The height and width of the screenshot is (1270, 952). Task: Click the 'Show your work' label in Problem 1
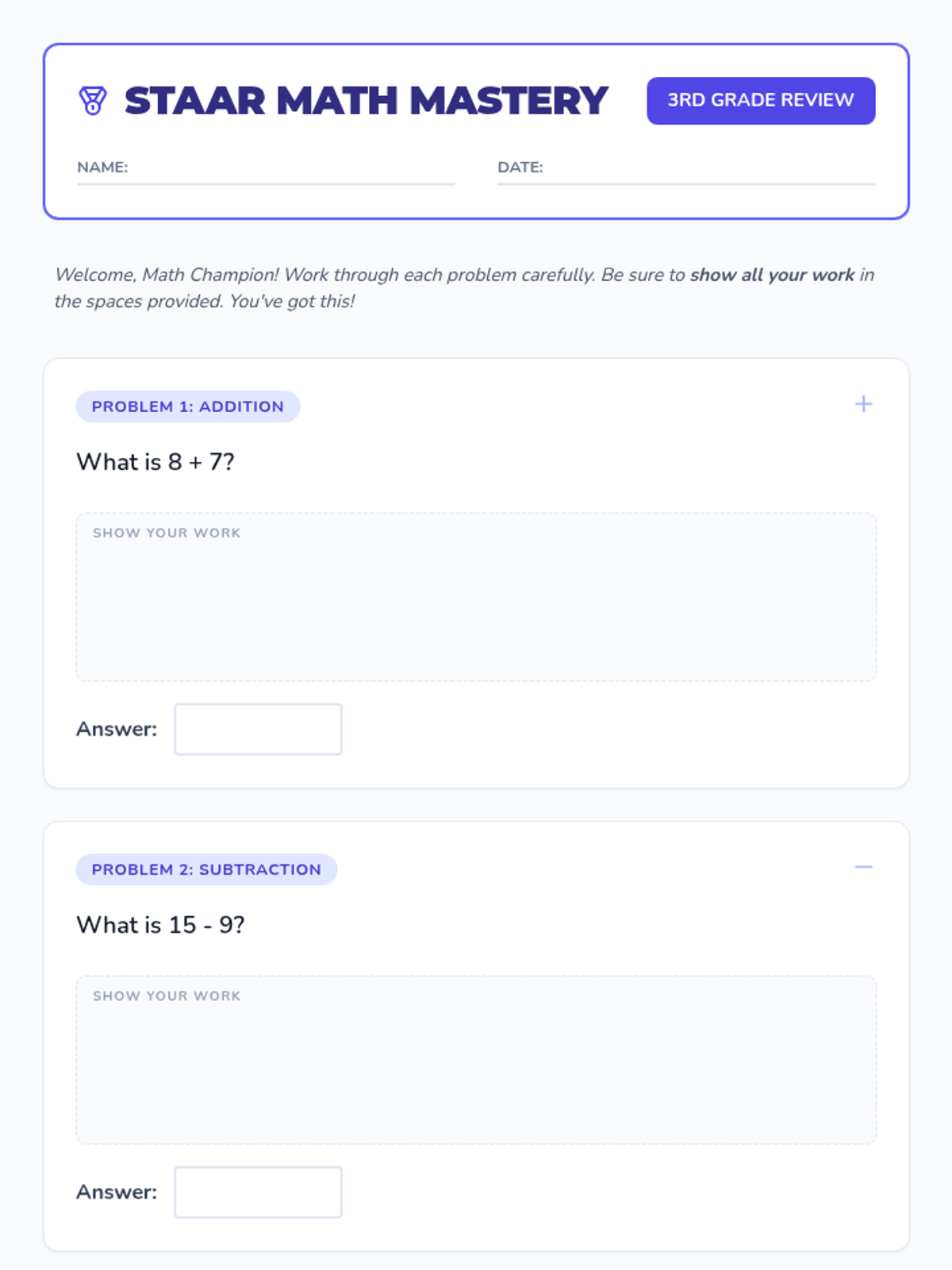coord(167,533)
